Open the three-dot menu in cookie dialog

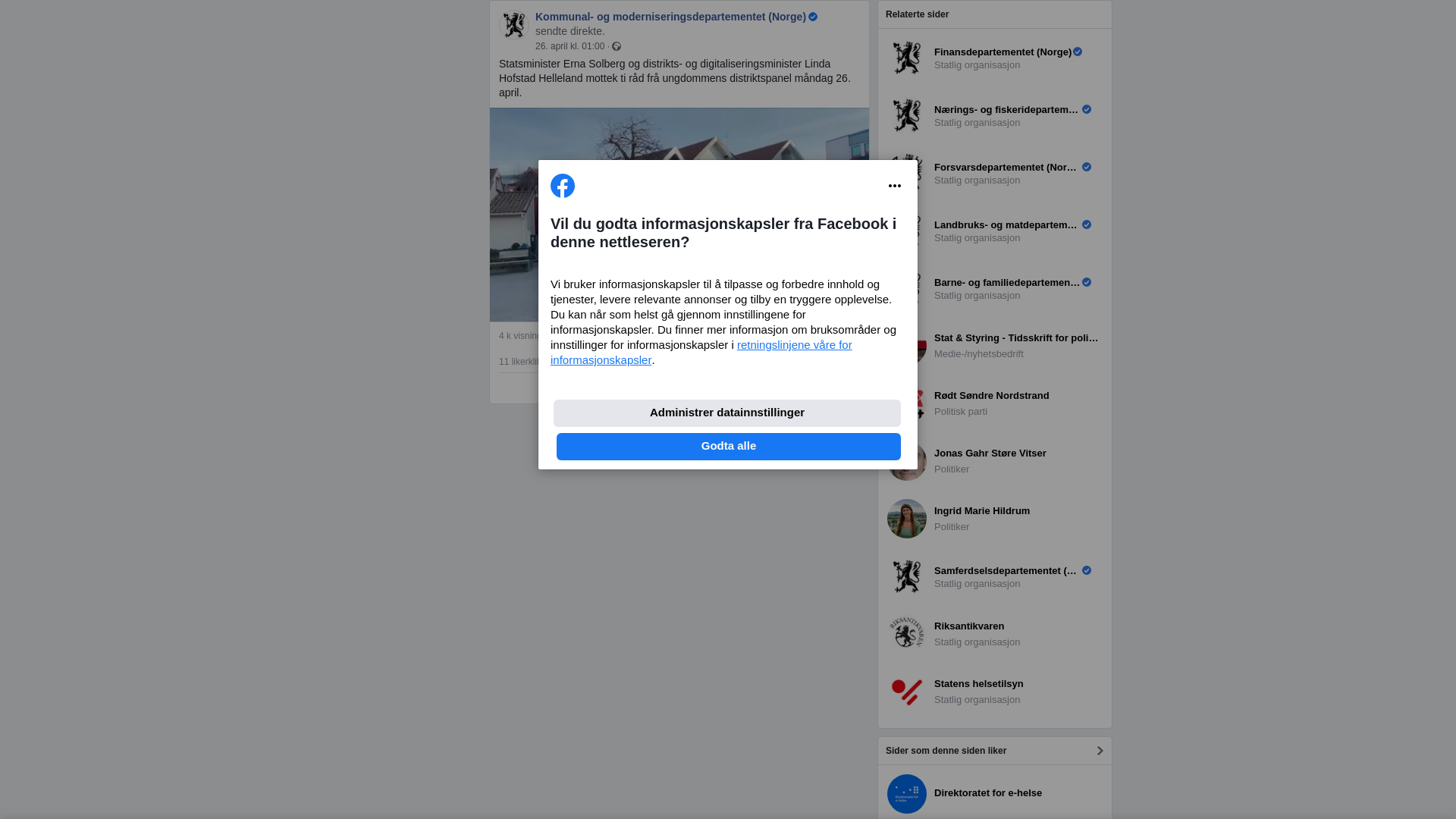[895, 186]
